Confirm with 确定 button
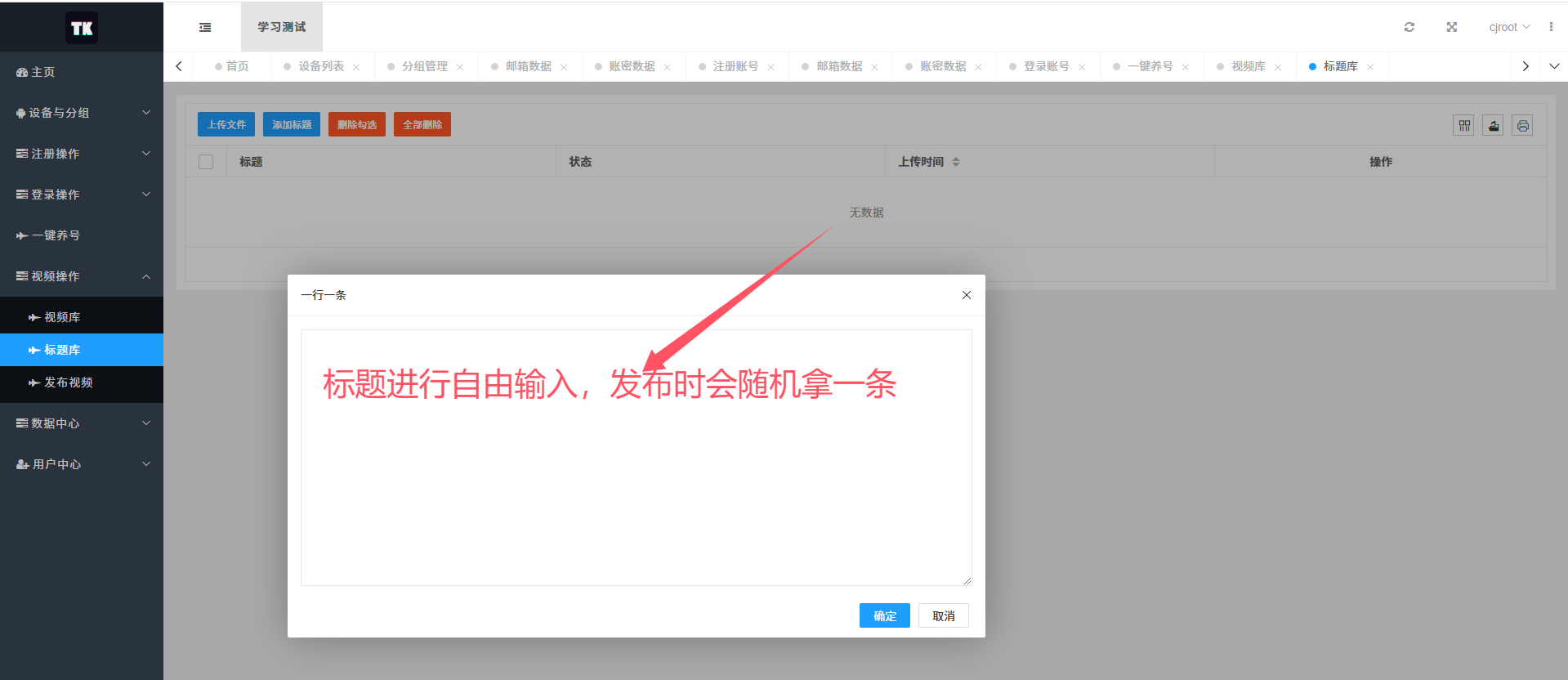Viewport: 1568px width, 680px height. pos(885,615)
